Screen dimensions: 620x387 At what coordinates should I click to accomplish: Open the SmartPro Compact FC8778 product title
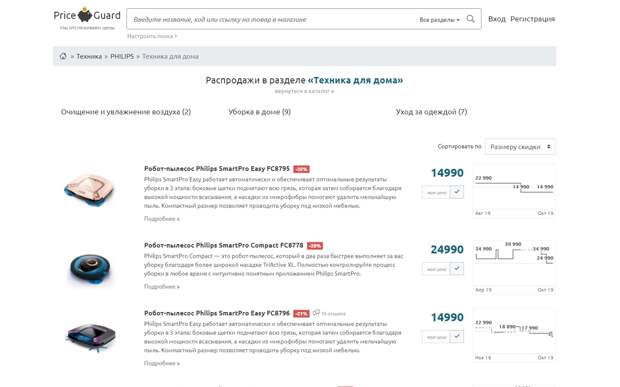pyautogui.click(x=223, y=245)
